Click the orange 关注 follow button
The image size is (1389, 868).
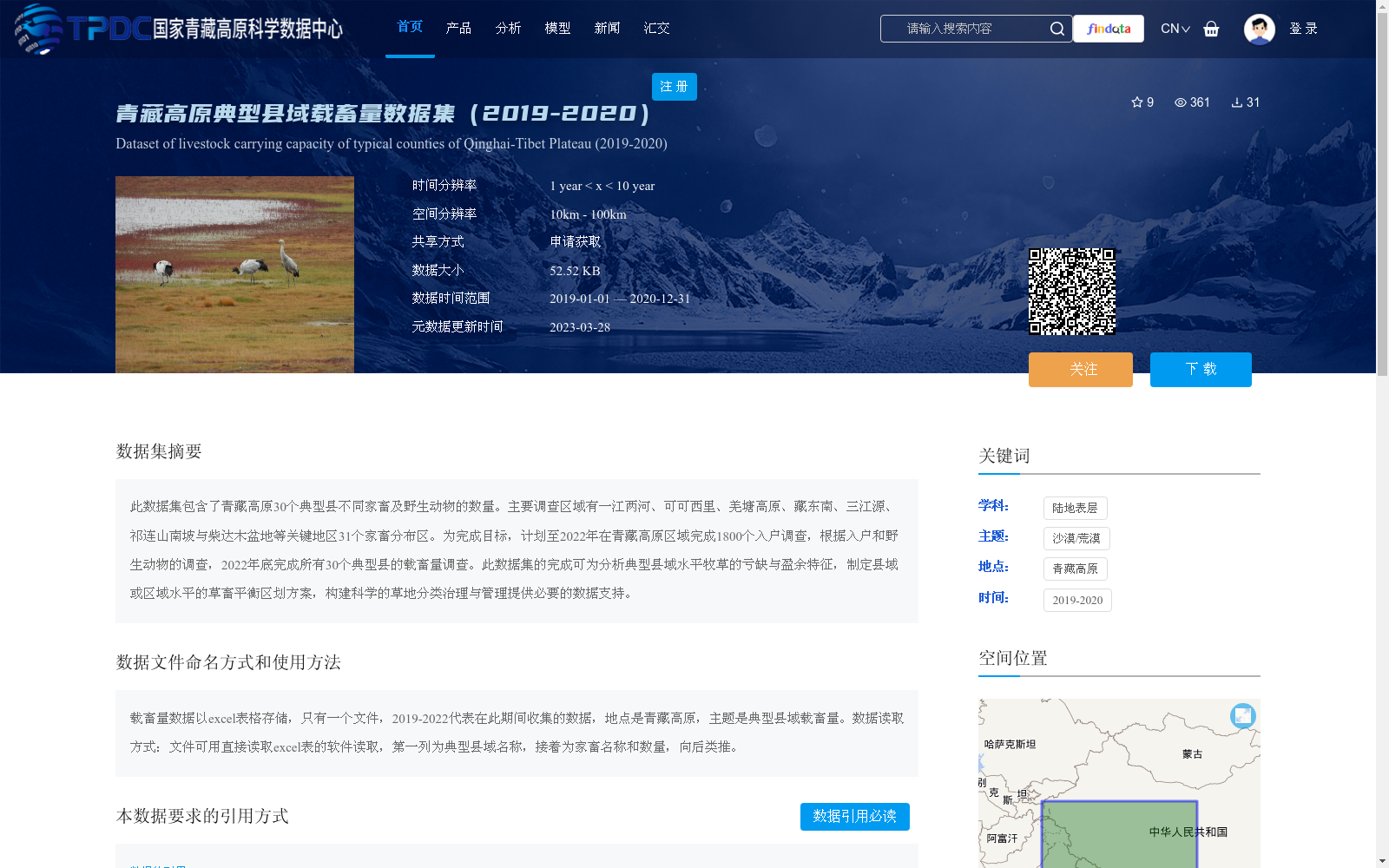pyautogui.click(x=1081, y=370)
